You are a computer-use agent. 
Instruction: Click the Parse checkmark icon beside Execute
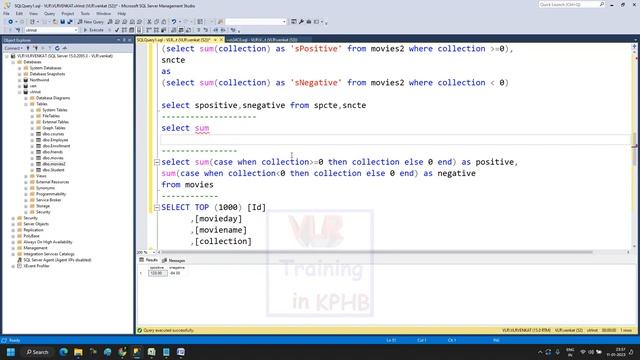tap(117, 30)
